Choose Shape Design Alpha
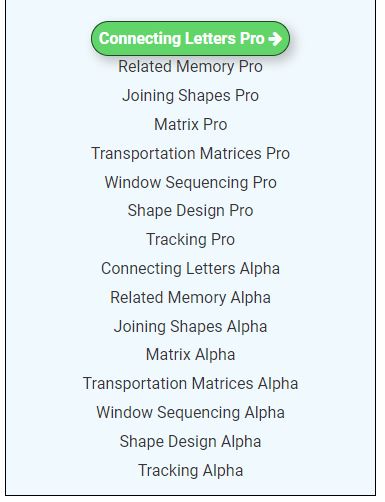 190,442
